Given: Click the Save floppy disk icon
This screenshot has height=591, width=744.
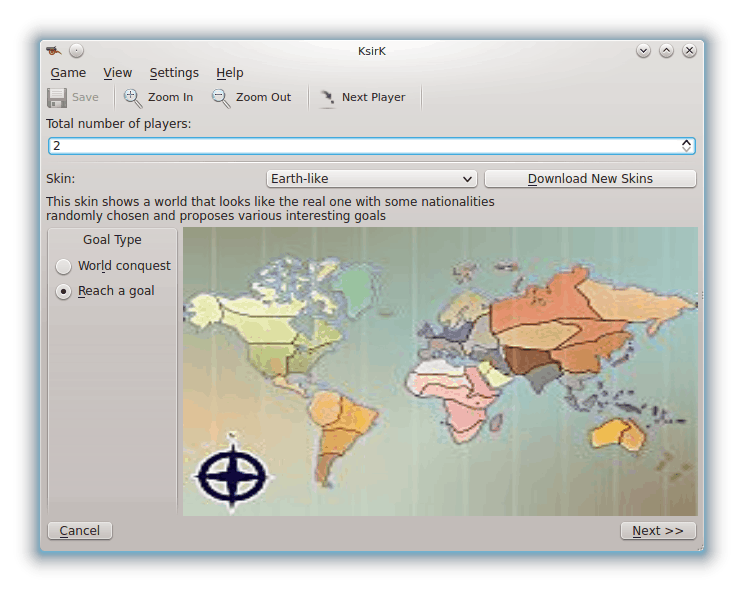Looking at the screenshot, I should [x=57, y=98].
